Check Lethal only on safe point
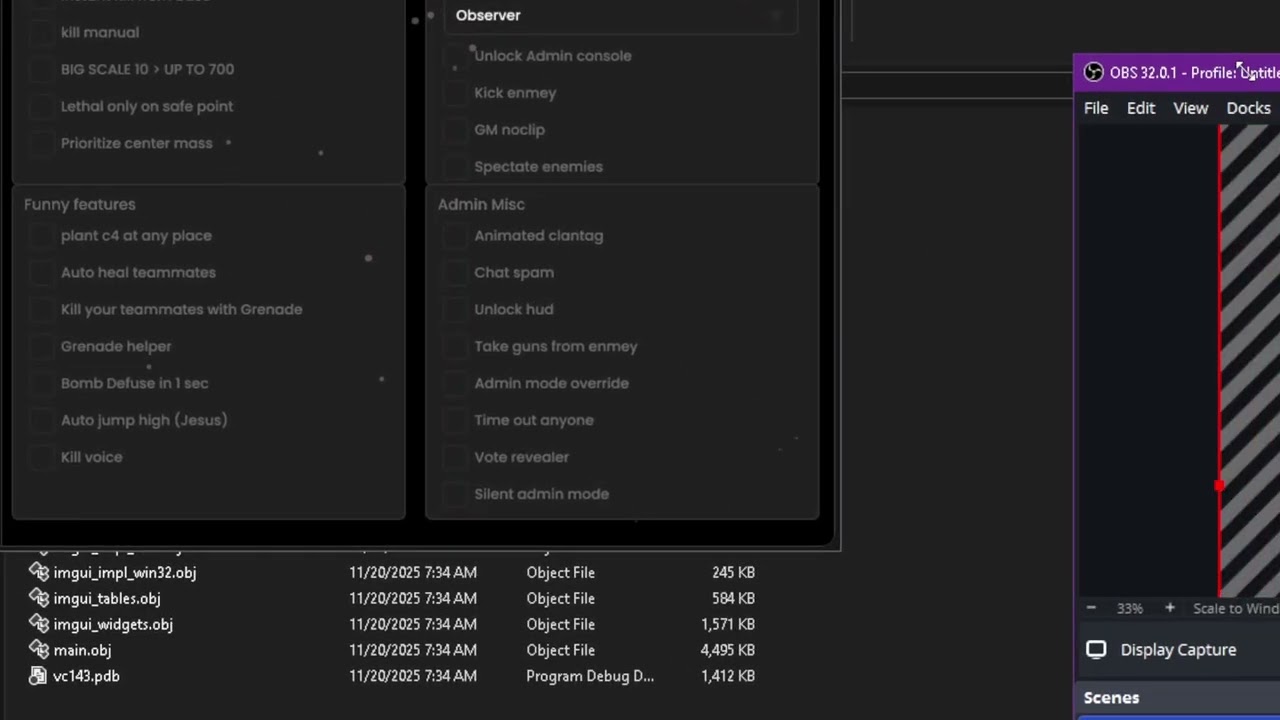Viewport: 1280px width, 720px height. click(41, 106)
